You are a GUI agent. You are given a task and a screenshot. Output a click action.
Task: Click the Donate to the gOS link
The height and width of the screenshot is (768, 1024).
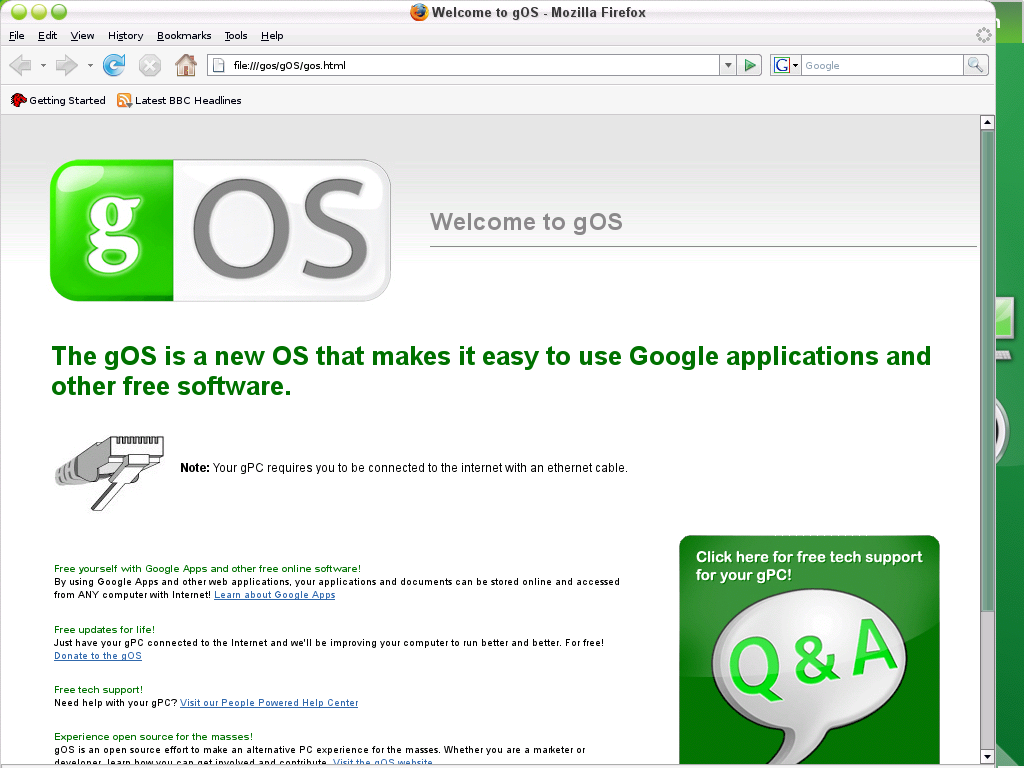(98, 656)
